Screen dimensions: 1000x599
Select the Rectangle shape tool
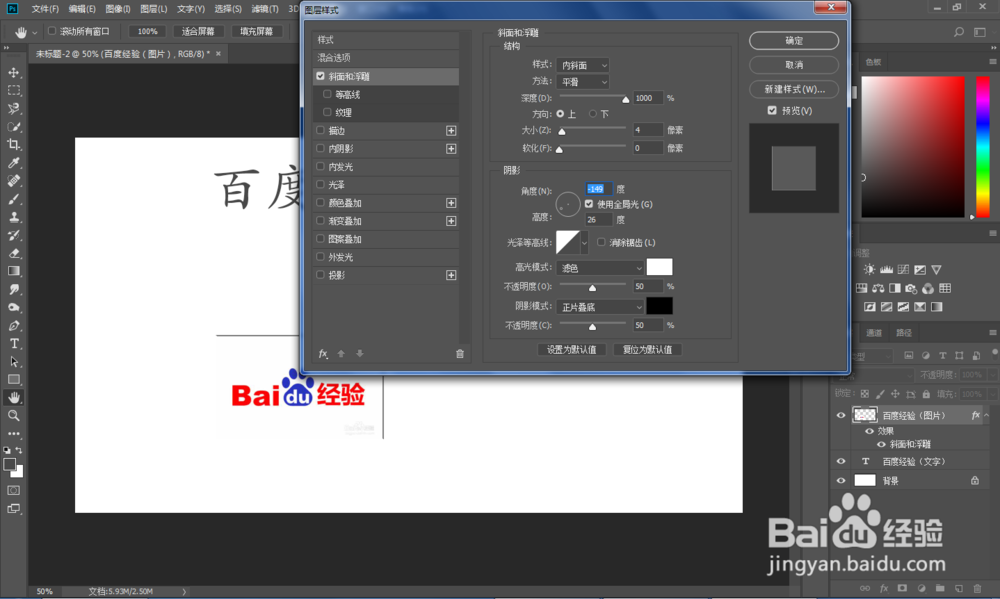click(13, 380)
